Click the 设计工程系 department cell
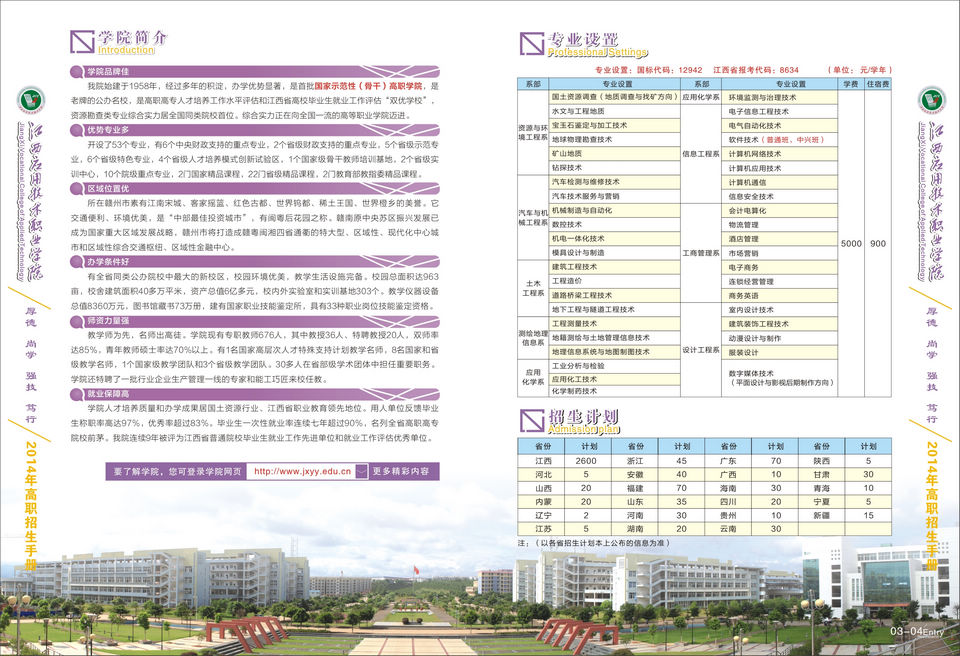 coord(701,350)
